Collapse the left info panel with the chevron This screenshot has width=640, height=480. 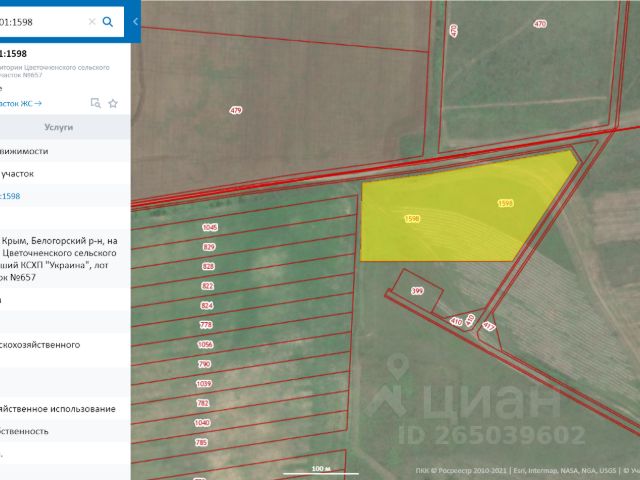tap(136, 21)
